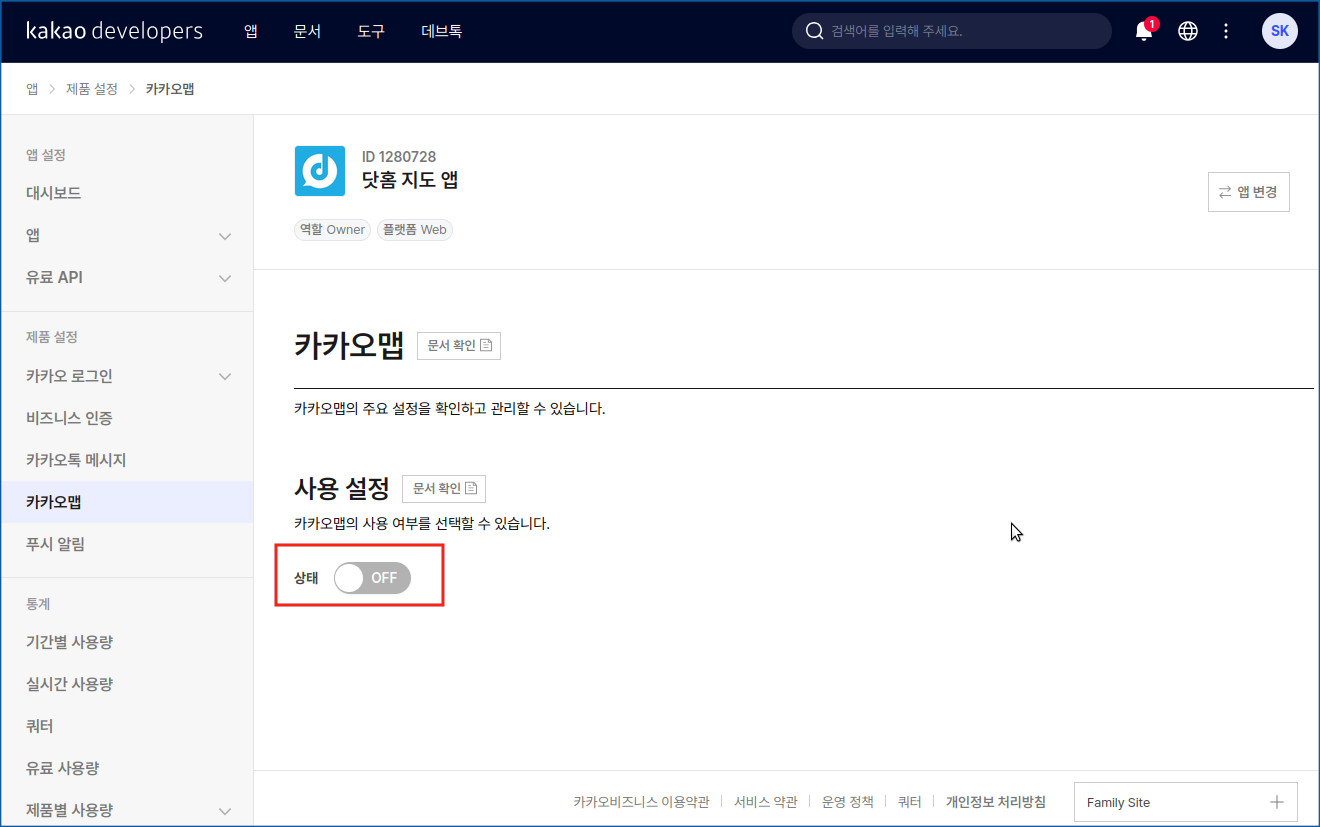The image size is (1320, 827).
Task: Open the 개인정보 처리방침 footer link
Action: [995, 802]
